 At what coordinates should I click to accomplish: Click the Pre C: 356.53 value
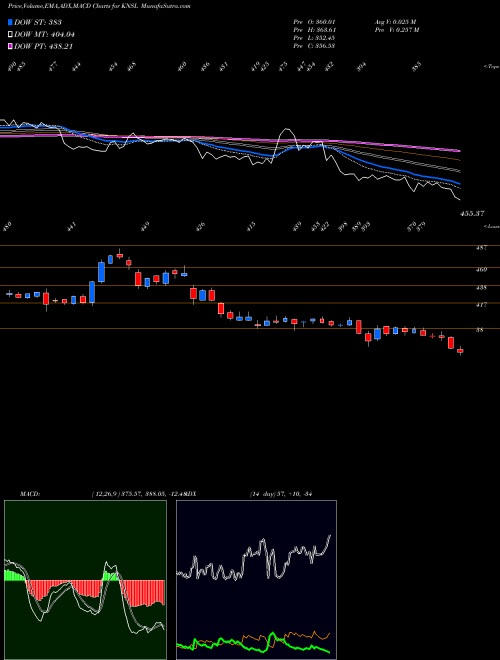pos(314,45)
